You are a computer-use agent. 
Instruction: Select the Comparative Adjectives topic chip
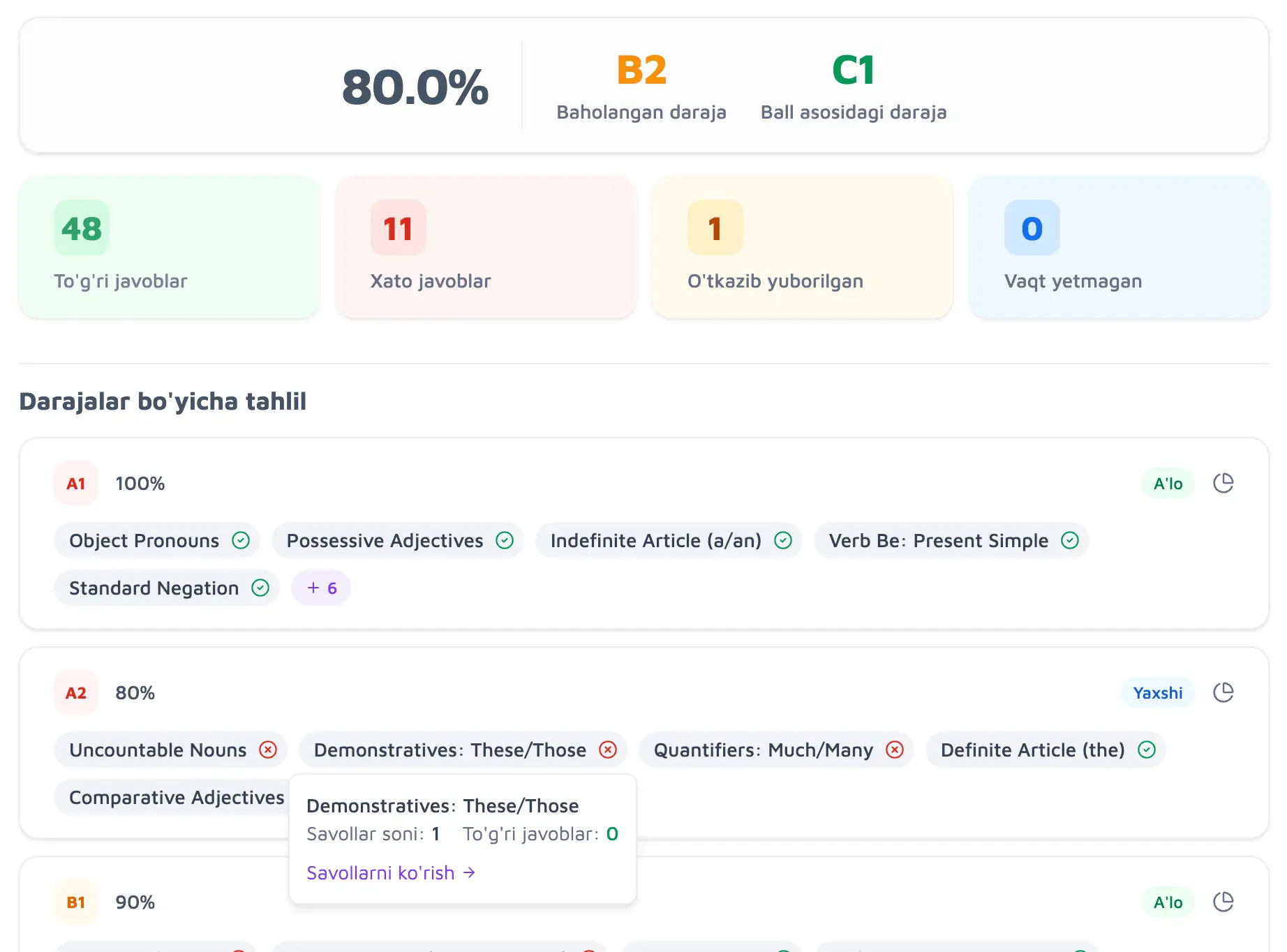(173, 797)
